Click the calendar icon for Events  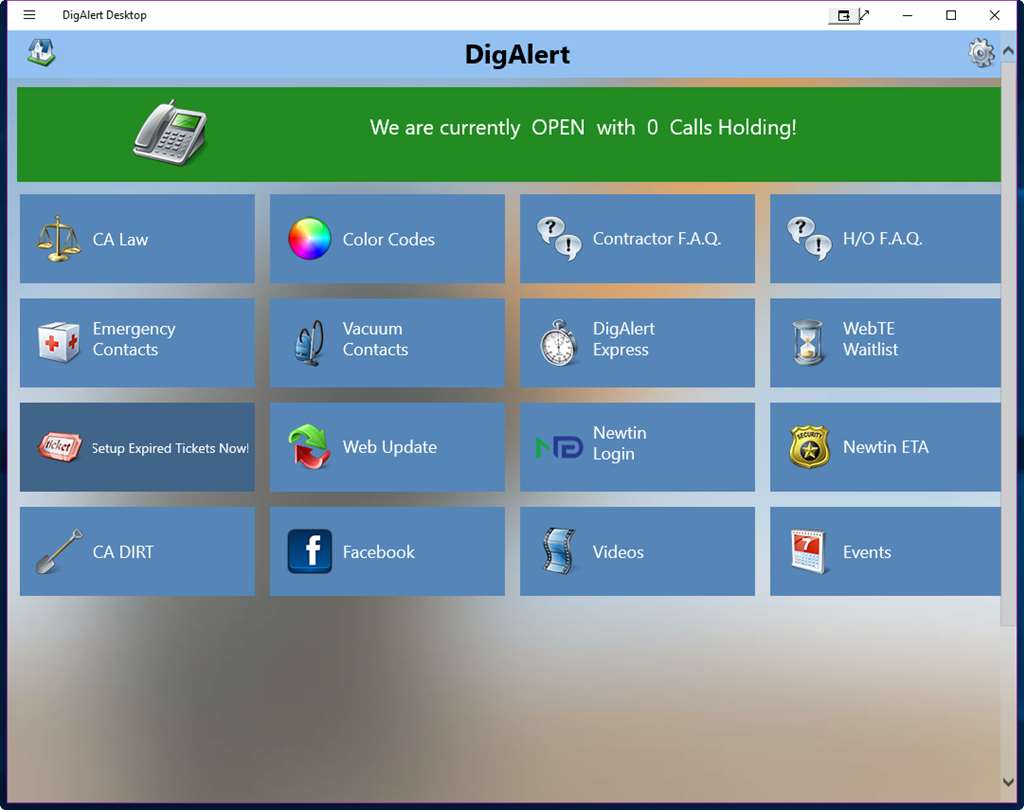point(808,552)
